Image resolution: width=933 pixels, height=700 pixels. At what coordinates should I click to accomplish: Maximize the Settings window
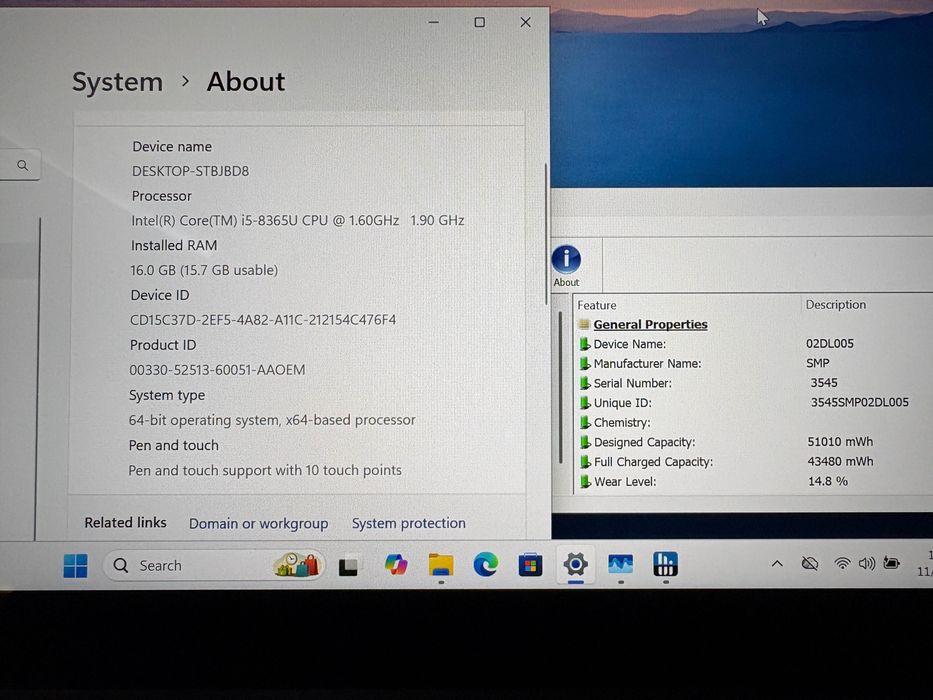[x=480, y=23]
